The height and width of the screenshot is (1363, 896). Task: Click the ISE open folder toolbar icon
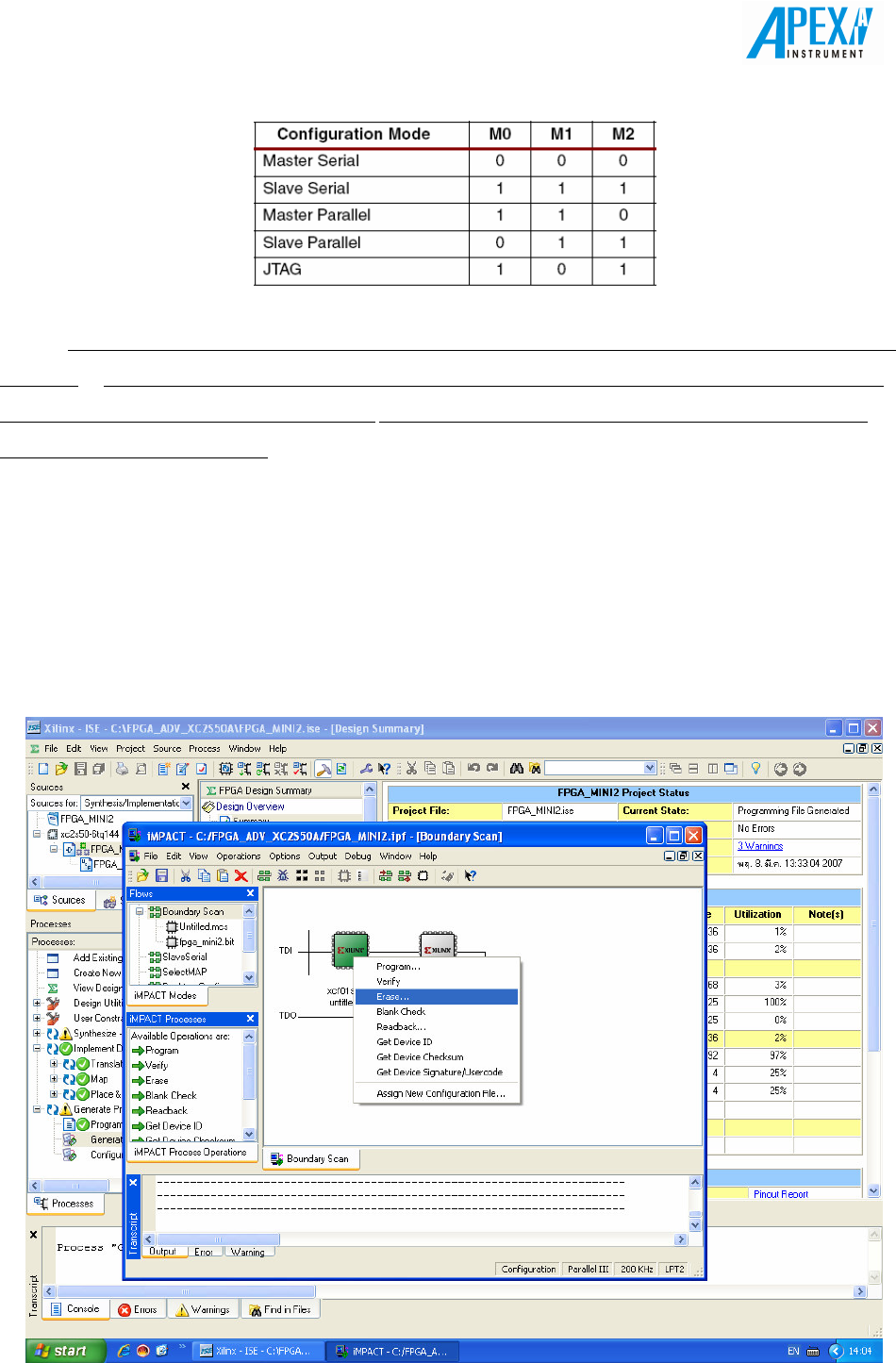tap(61, 769)
